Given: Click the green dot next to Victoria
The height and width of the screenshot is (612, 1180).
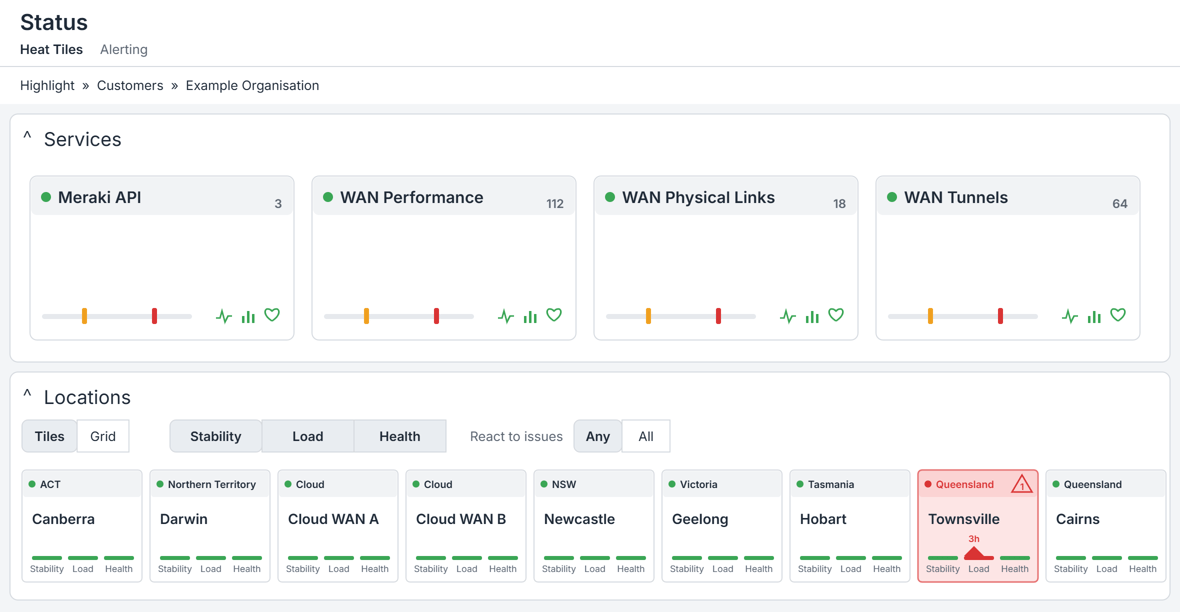Looking at the screenshot, I should pyautogui.click(x=672, y=484).
